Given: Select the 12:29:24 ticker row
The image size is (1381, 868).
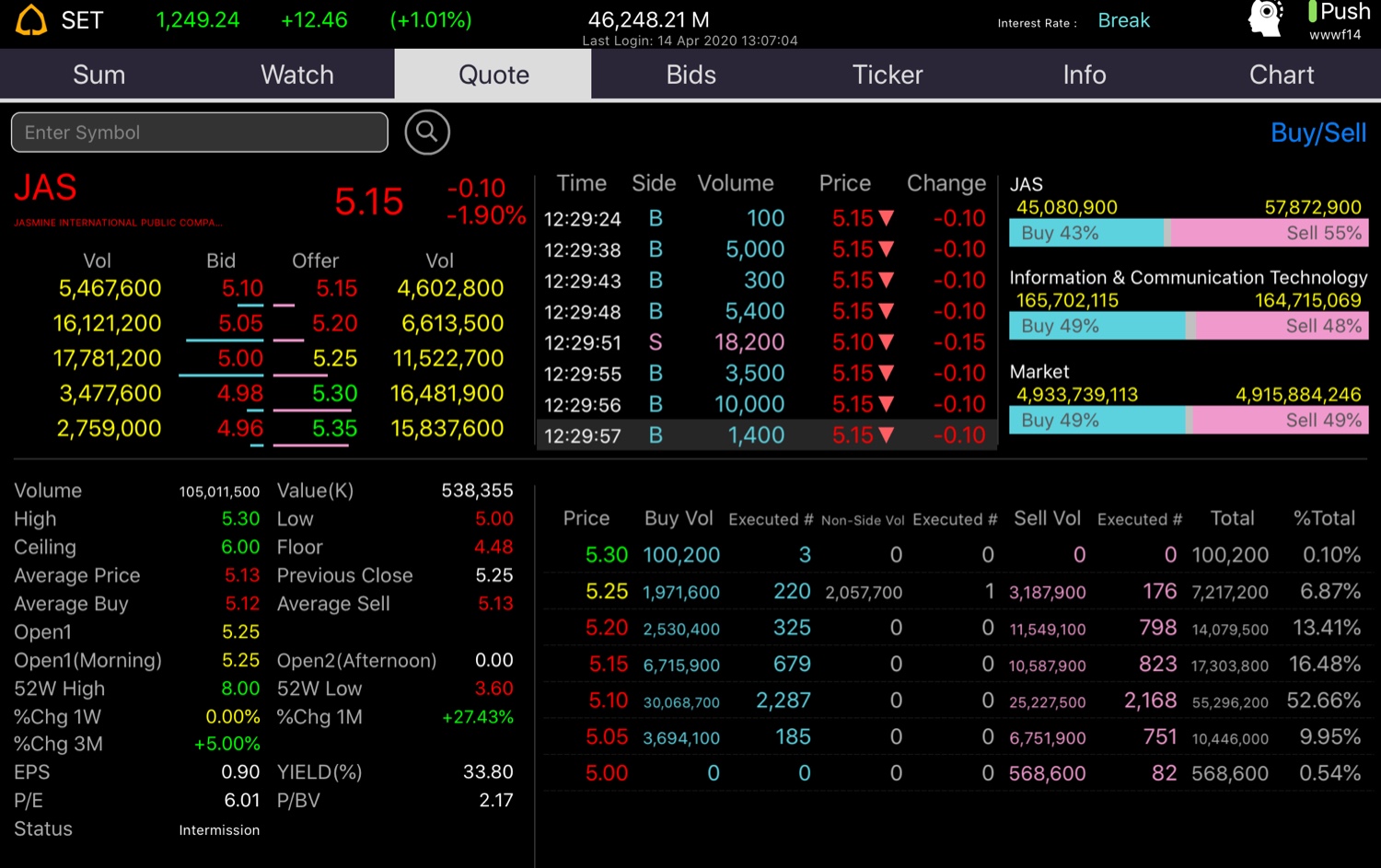Looking at the screenshot, I should click(766, 219).
